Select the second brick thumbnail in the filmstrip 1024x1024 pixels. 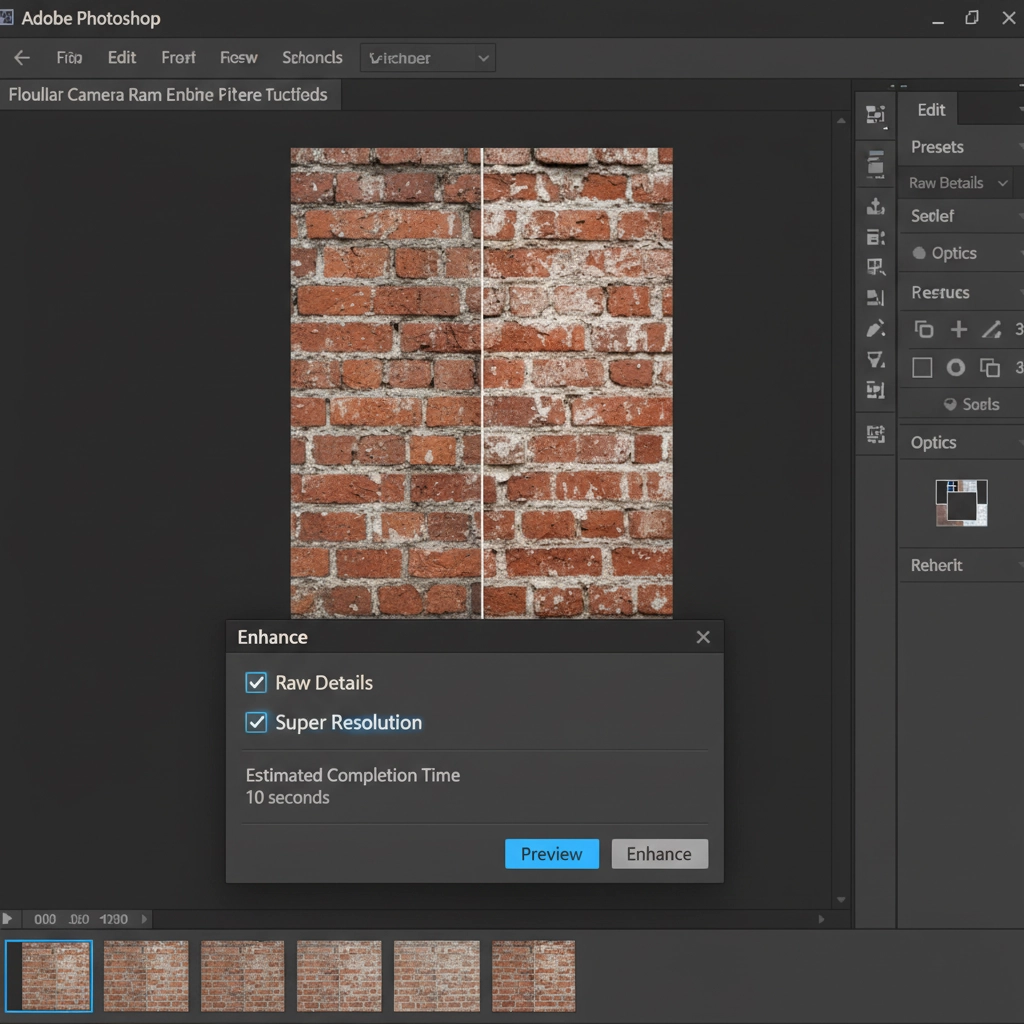click(x=146, y=975)
